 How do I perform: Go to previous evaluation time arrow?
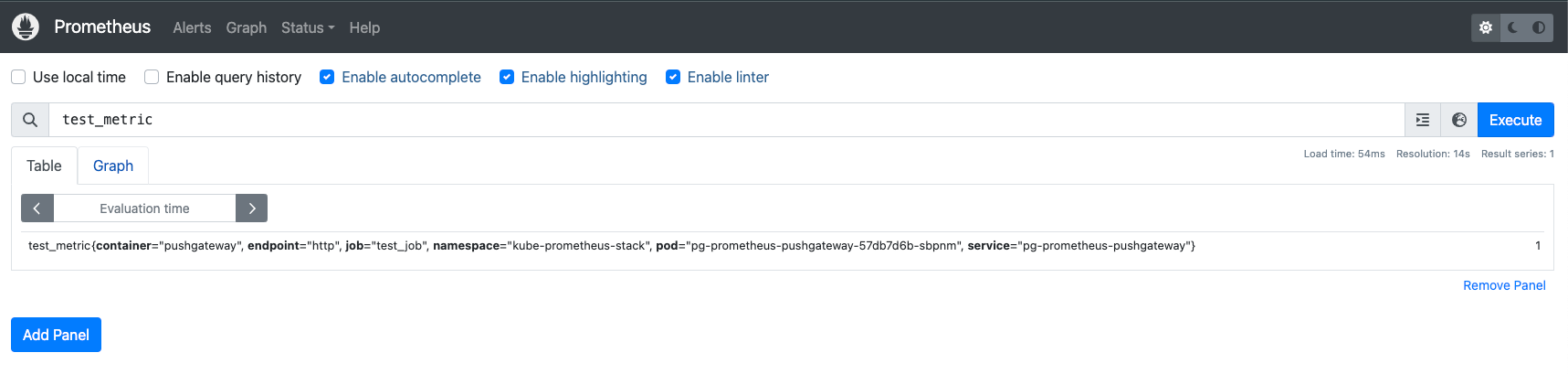(x=37, y=208)
